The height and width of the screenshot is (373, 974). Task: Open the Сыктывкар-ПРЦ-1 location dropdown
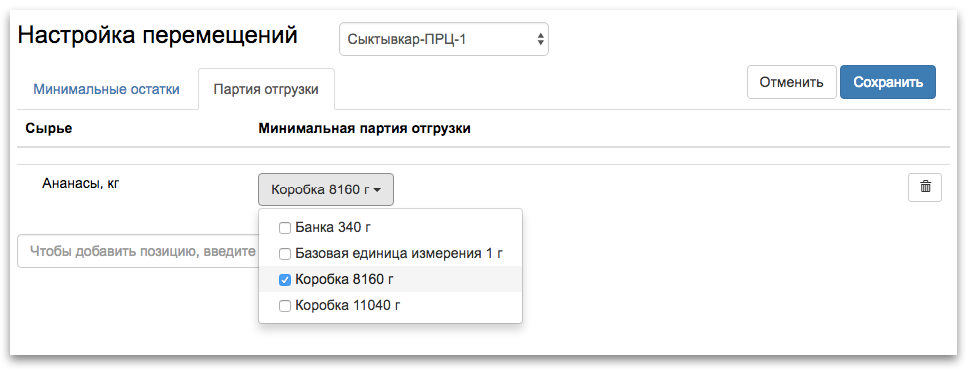tap(444, 39)
